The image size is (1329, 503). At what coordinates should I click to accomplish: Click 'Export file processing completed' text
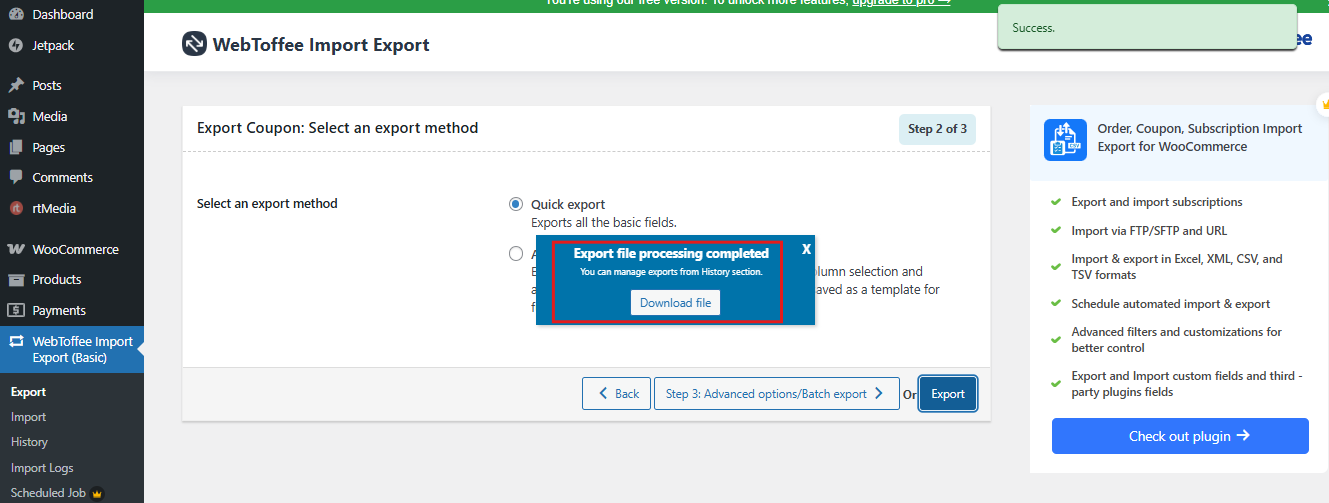coord(671,253)
